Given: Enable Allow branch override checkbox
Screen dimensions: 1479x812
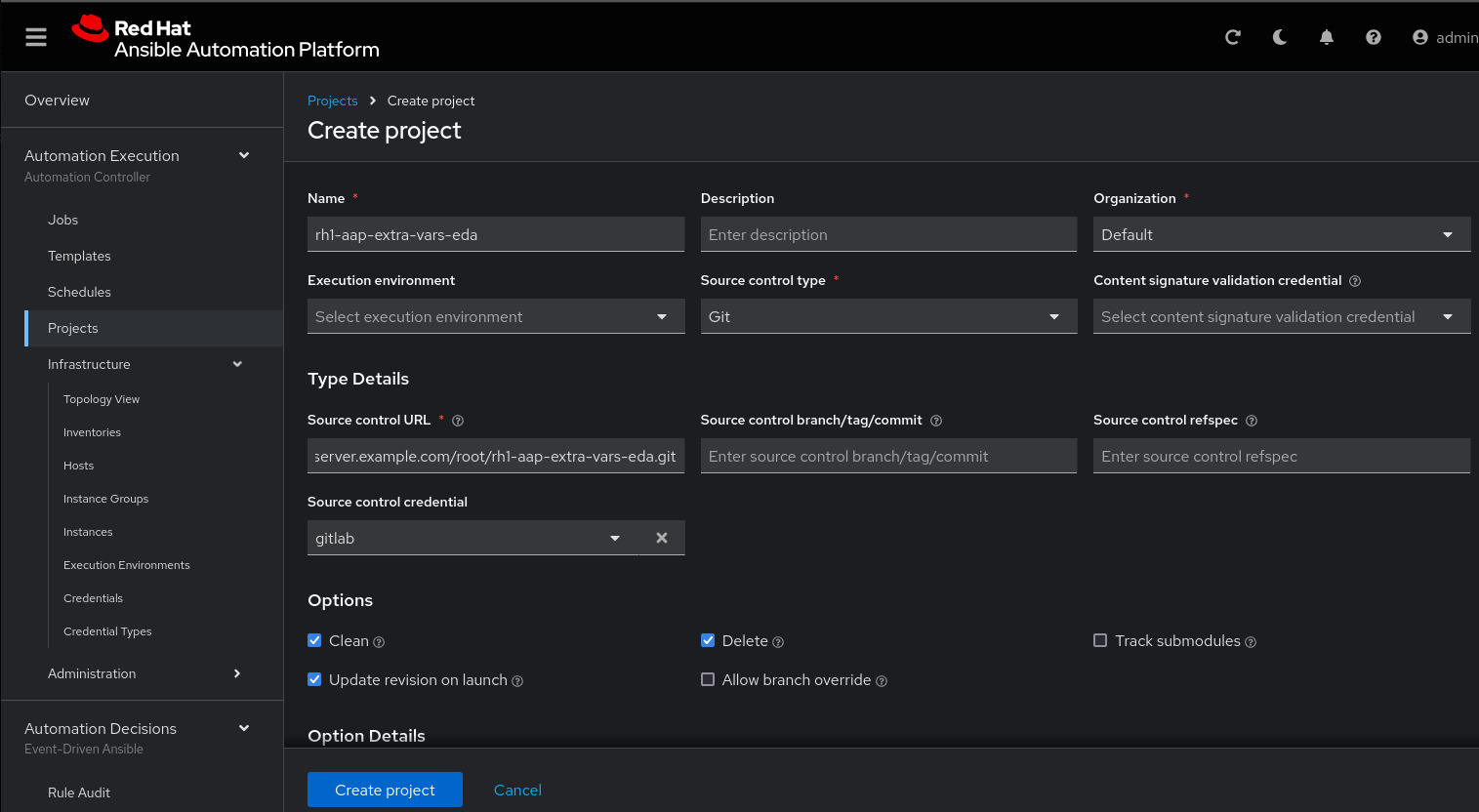Looking at the screenshot, I should point(708,679).
